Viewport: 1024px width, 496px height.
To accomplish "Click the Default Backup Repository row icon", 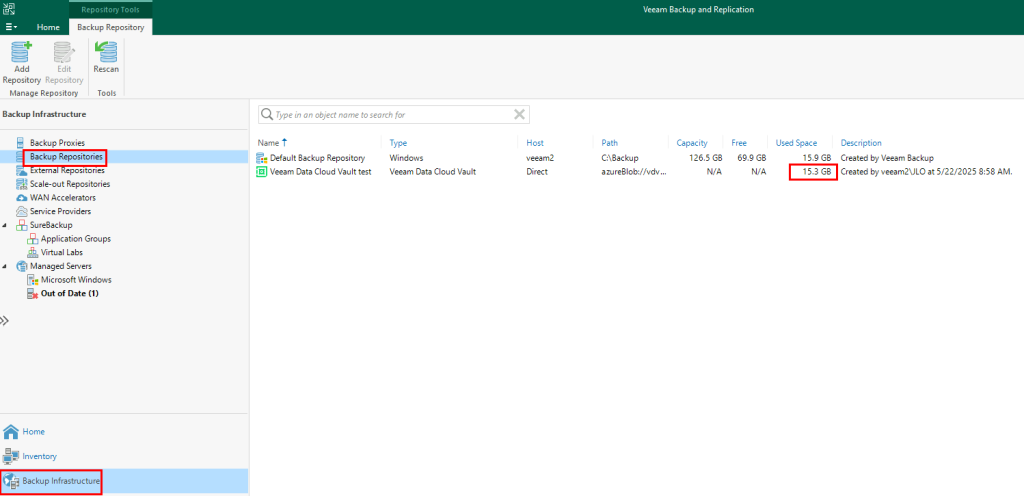I will 262,158.
